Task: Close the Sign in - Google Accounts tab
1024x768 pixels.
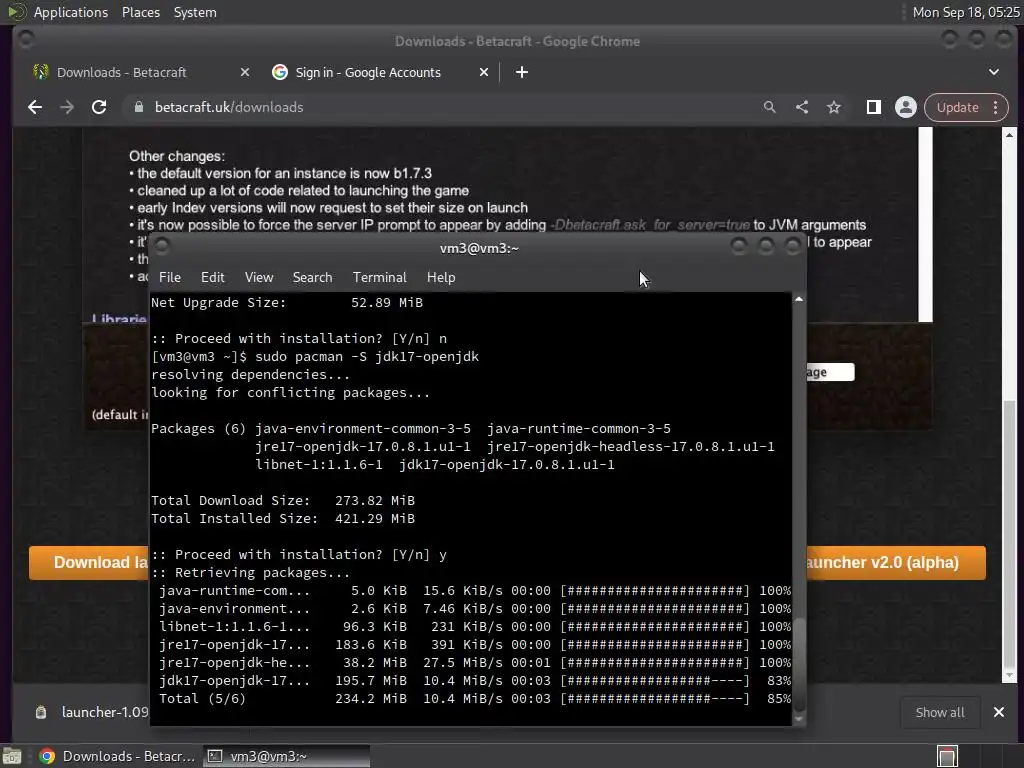Action: pos(484,72)
